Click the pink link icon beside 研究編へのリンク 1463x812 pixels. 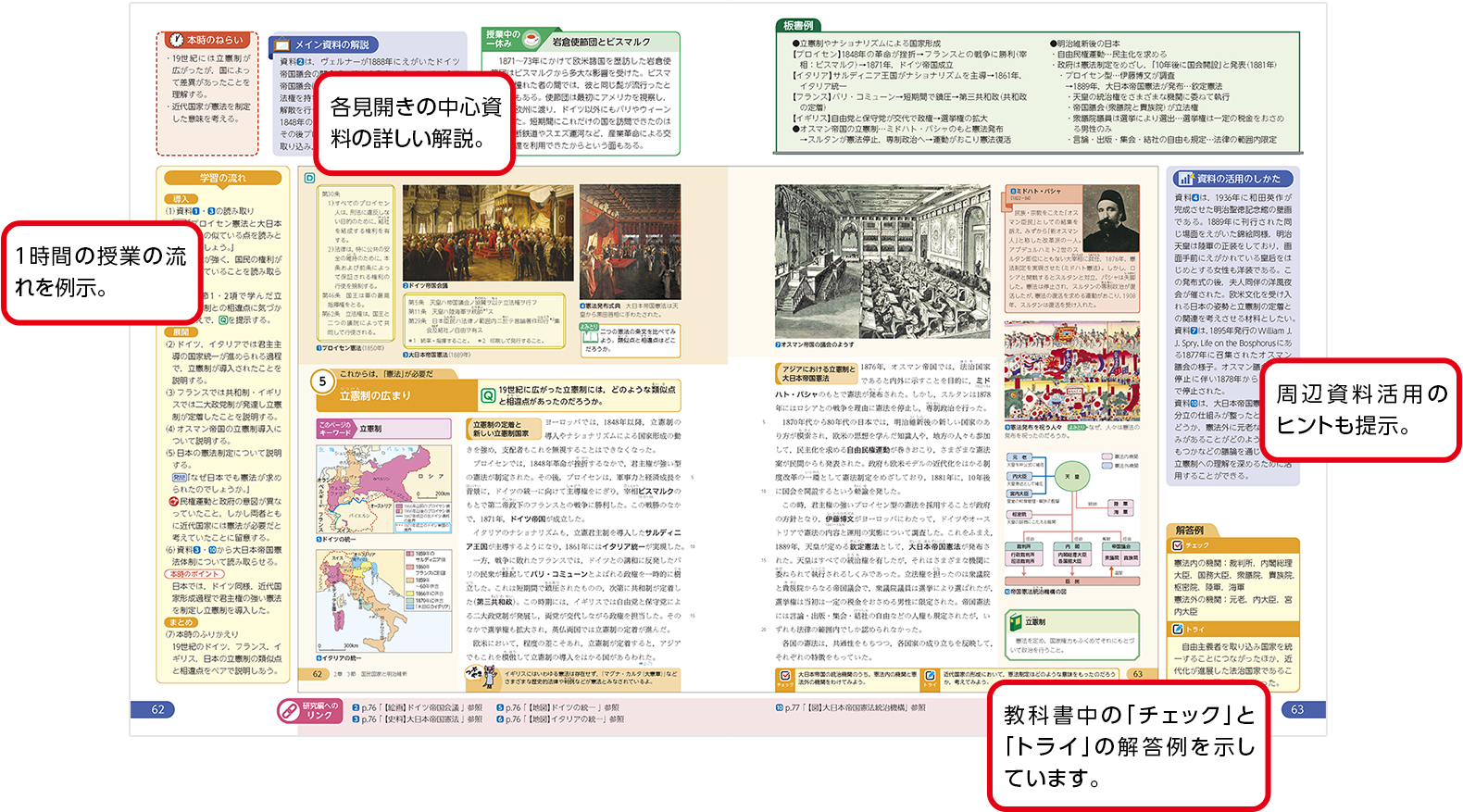tap(288, 711)
